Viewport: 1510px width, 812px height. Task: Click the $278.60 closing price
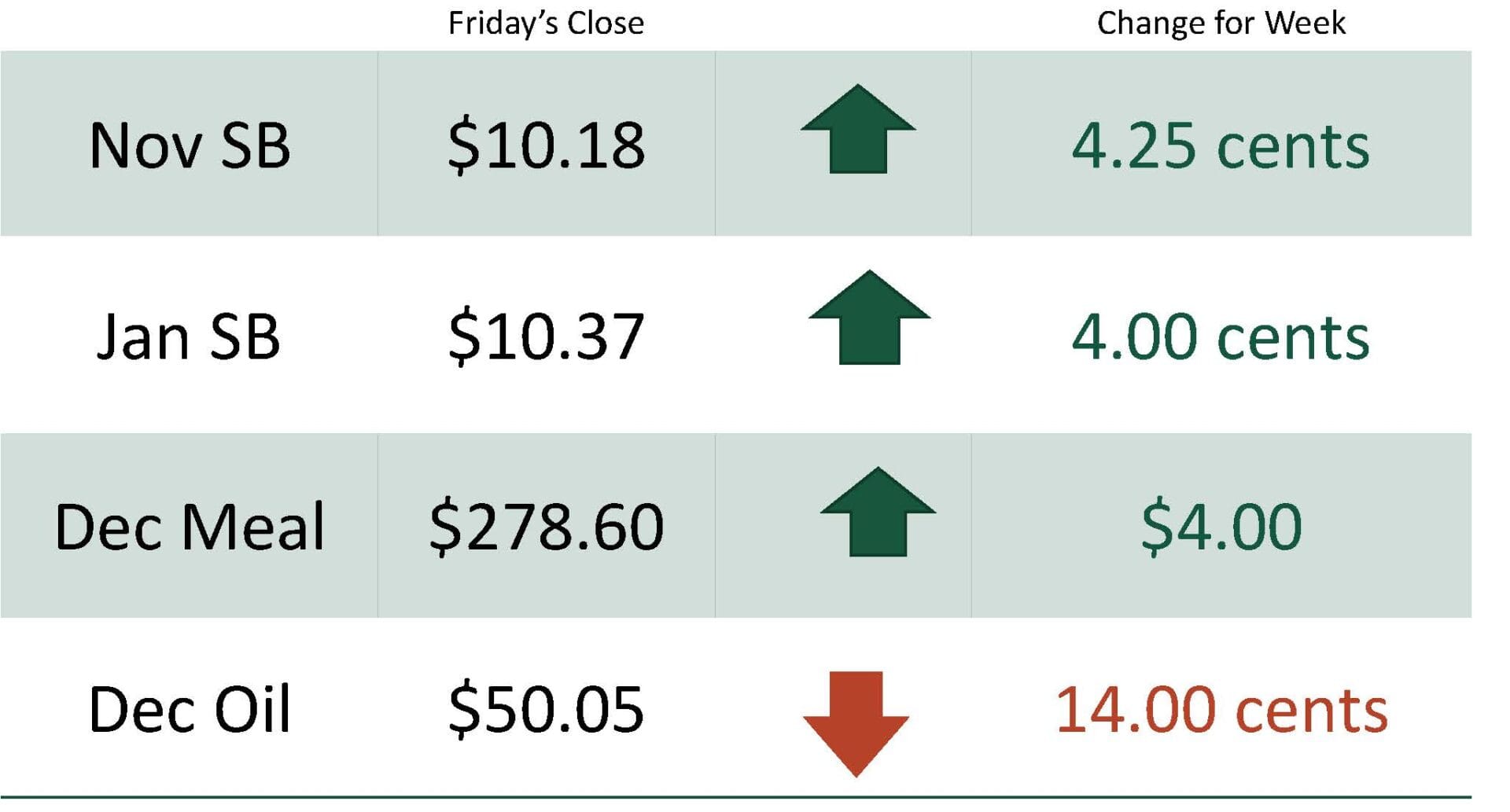coord(546,526)
